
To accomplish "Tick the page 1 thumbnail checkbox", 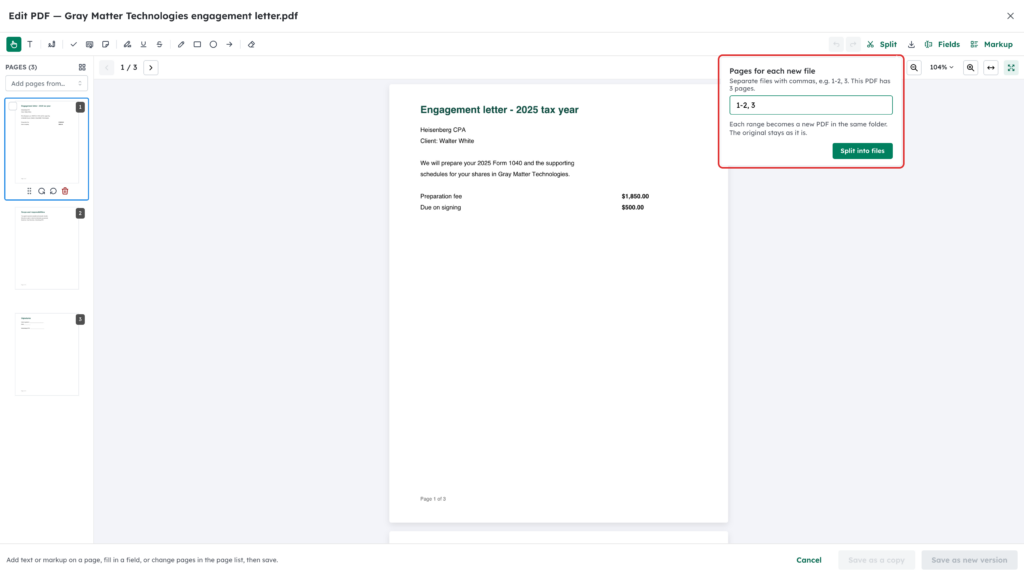I will click(13, 106).
